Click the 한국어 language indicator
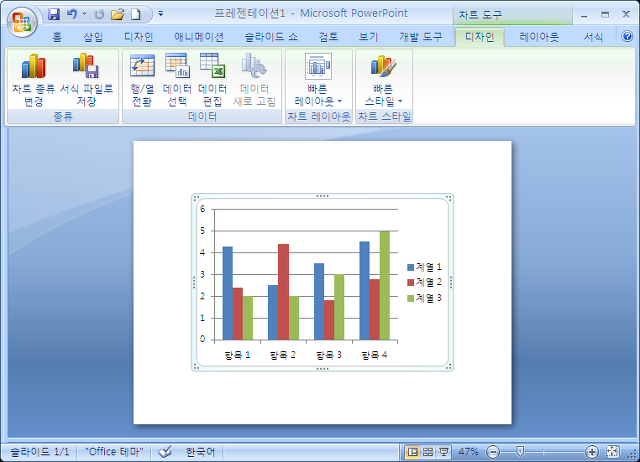Image resolution: width=640 pixels, height=462 pixels. 200,452
